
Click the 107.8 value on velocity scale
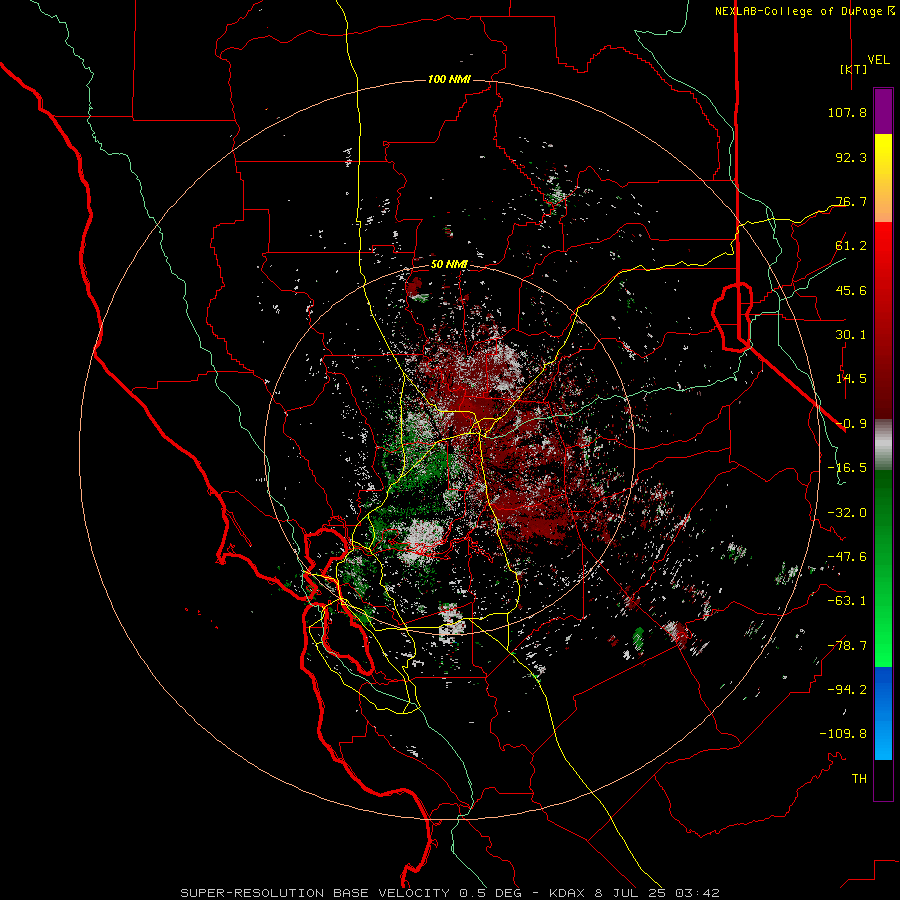[x=847, y=112]
